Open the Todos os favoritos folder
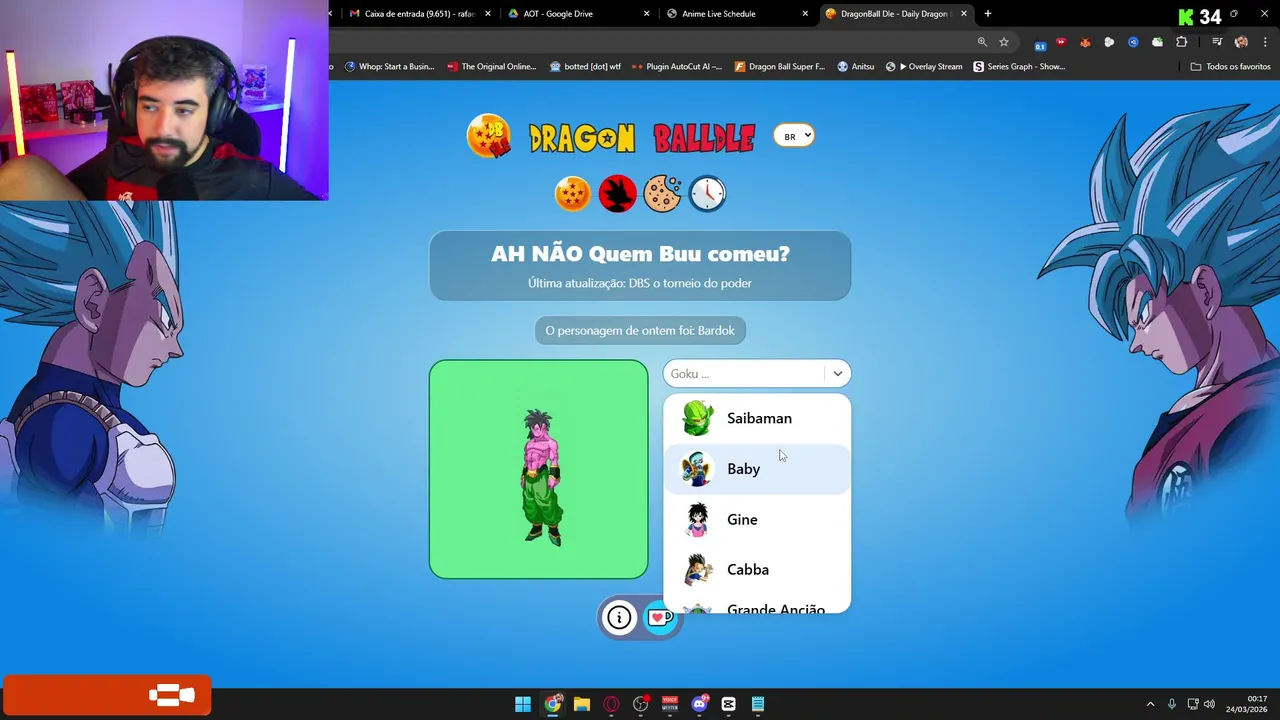This screenshot has height=720, width=1280. [x=1230, y=67]
